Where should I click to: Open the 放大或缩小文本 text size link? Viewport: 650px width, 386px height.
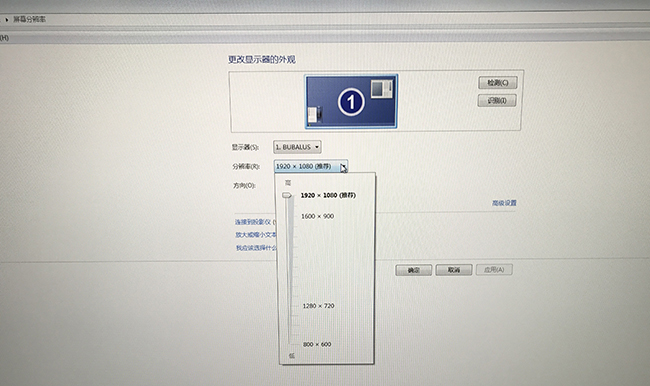[256, 235]
